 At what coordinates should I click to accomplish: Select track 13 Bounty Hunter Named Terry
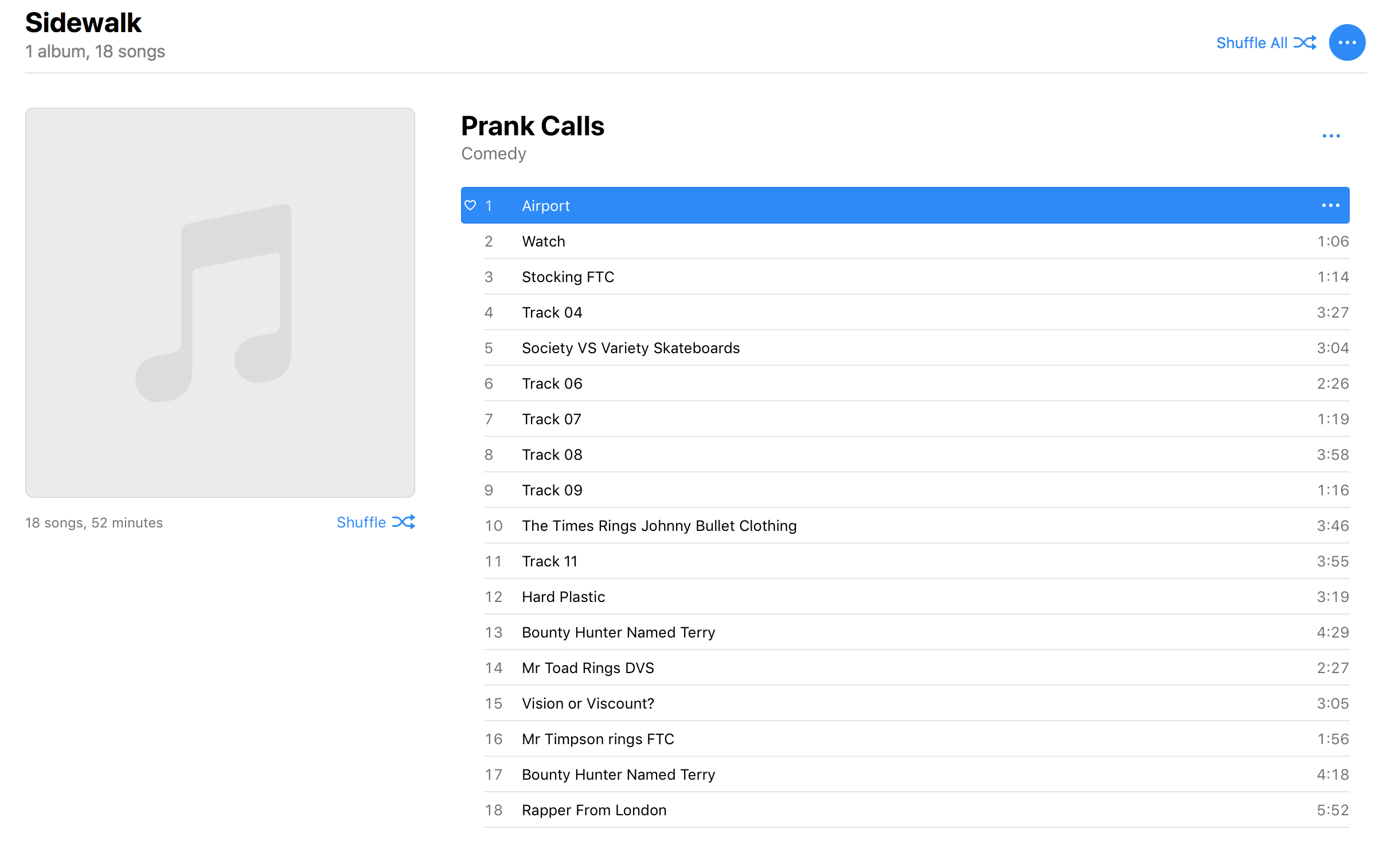click(618, 632)
